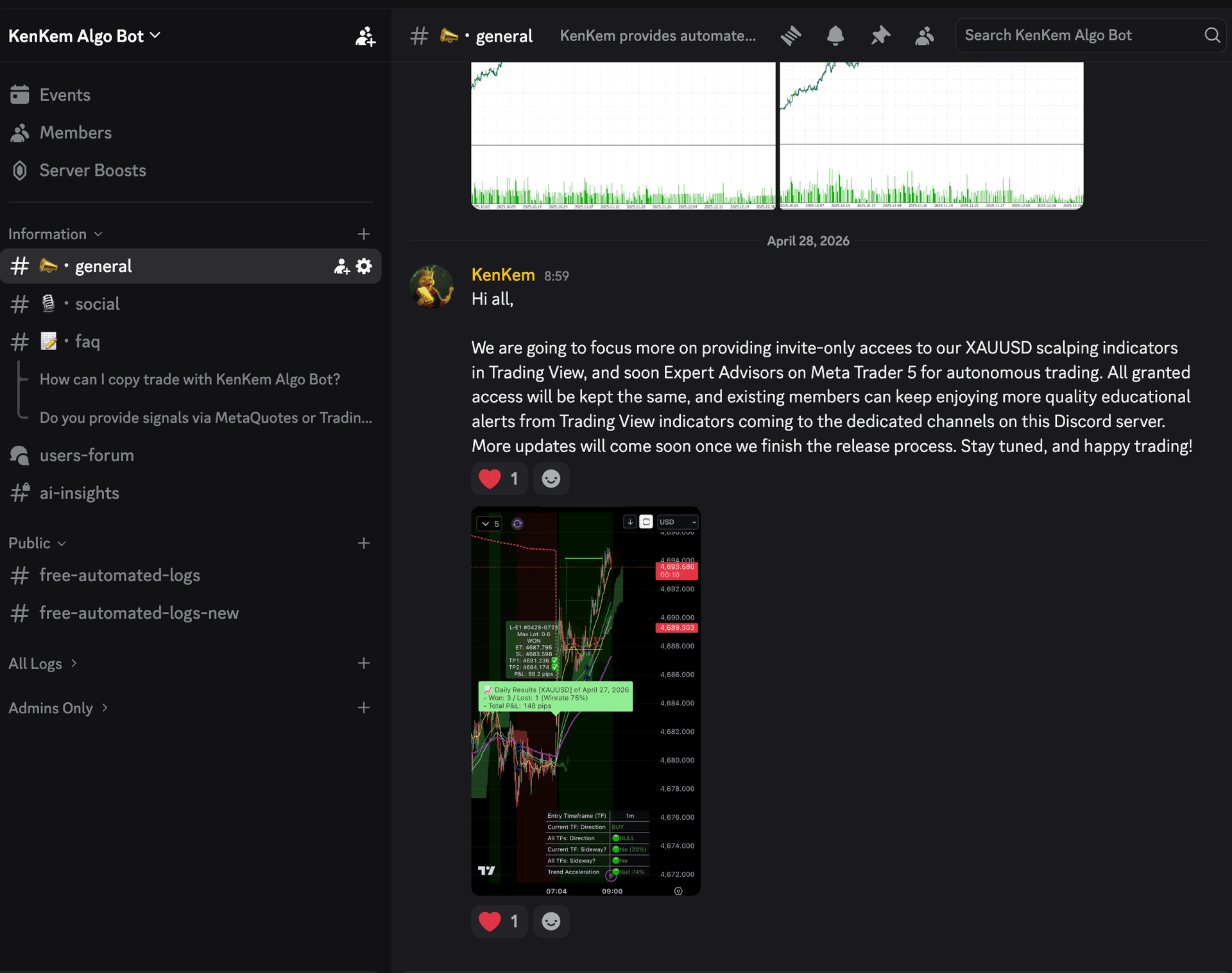Screen dimensions: 1232x973
Task: Add a channel to Public category
Action: (364, 543)
